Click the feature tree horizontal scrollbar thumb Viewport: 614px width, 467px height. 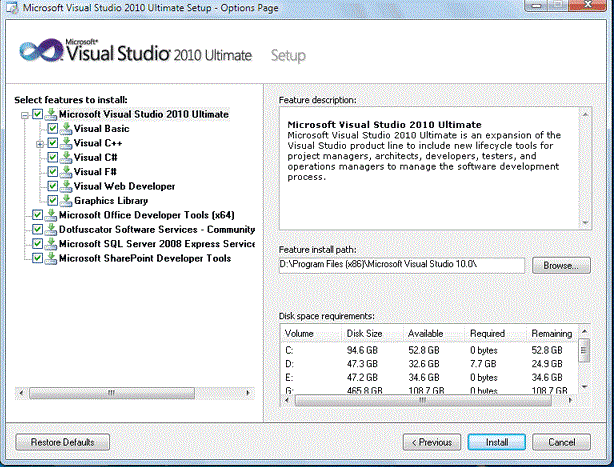point(112,393)
